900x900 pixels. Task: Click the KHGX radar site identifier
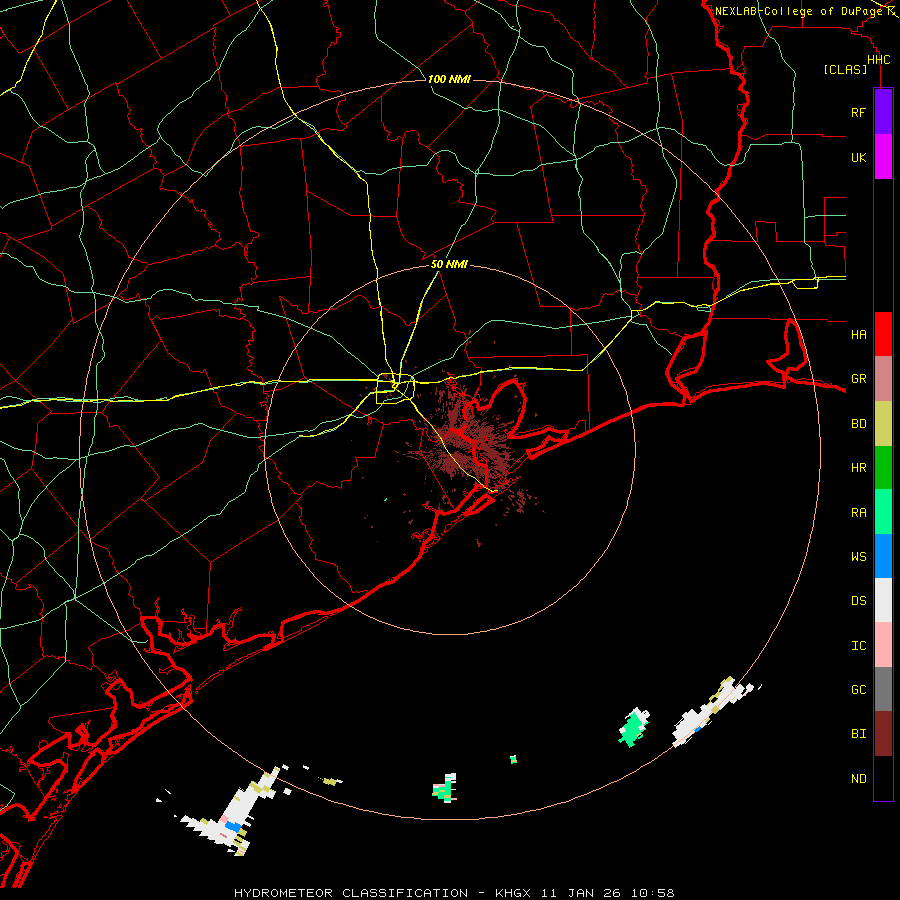pyautogui.click(x=513, y=893)
